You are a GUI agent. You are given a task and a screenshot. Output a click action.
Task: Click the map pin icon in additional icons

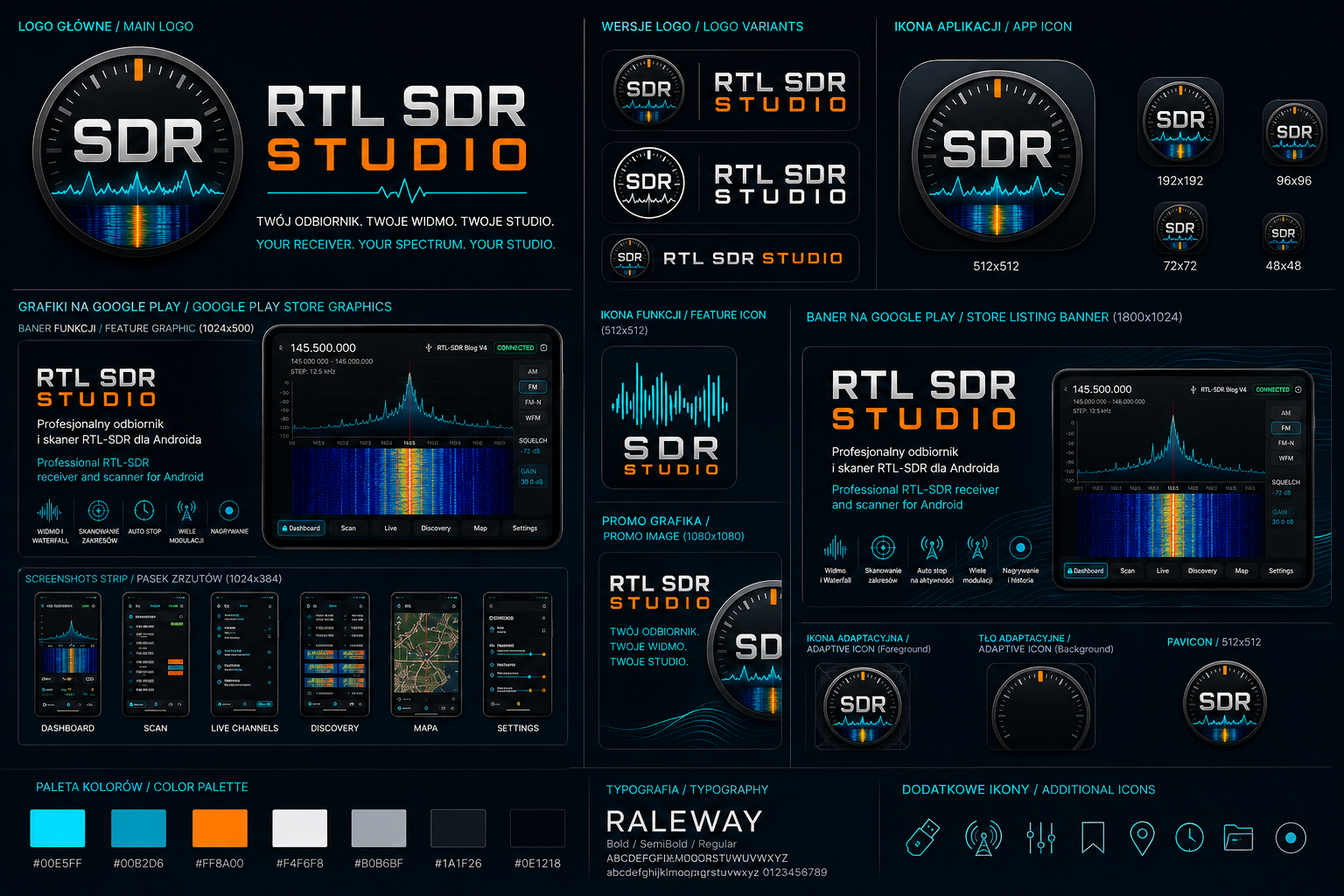coord(1142,837)
